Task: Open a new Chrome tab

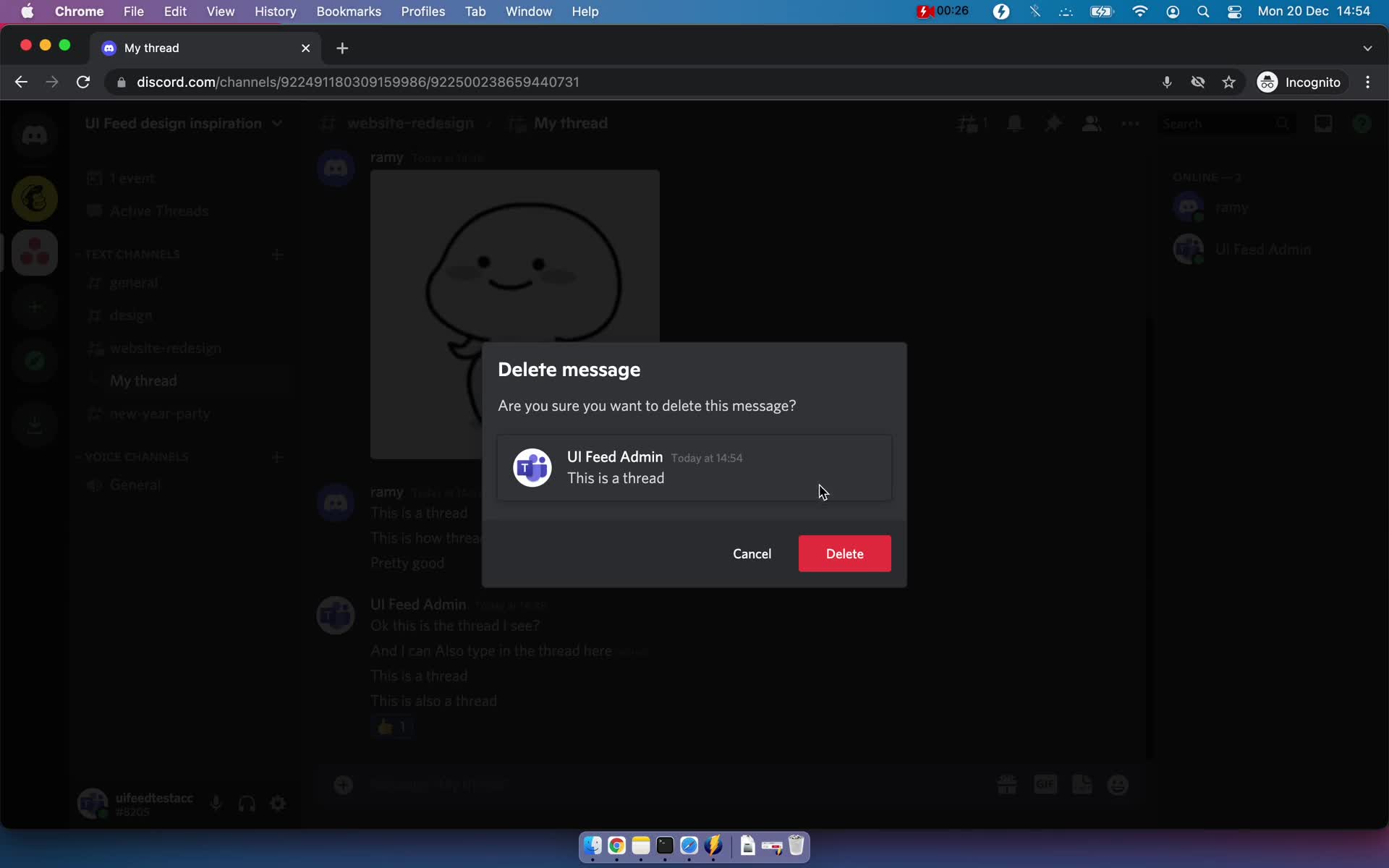Action: point(342,48)
